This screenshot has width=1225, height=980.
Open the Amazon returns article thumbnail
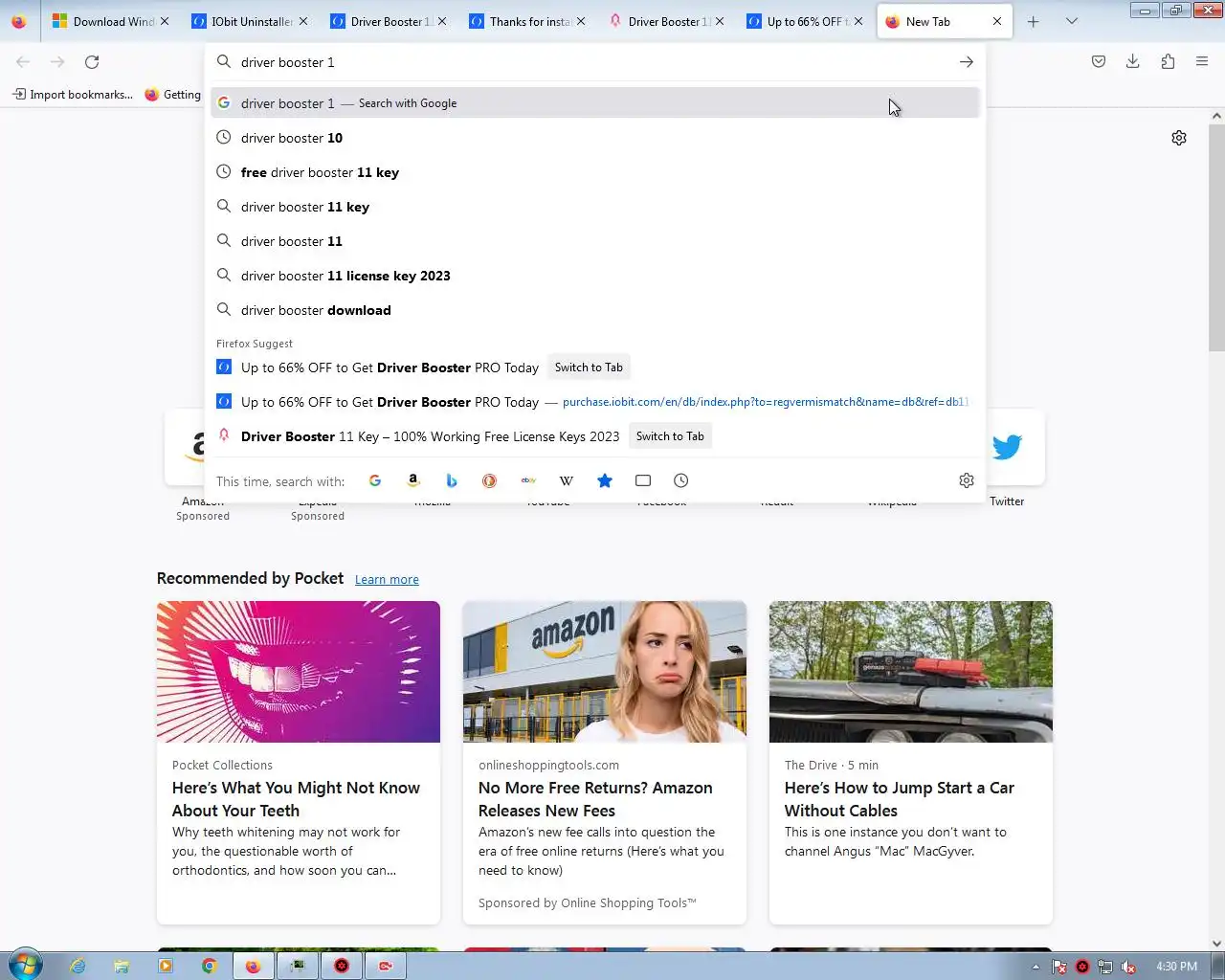click(x=605, y=672)
